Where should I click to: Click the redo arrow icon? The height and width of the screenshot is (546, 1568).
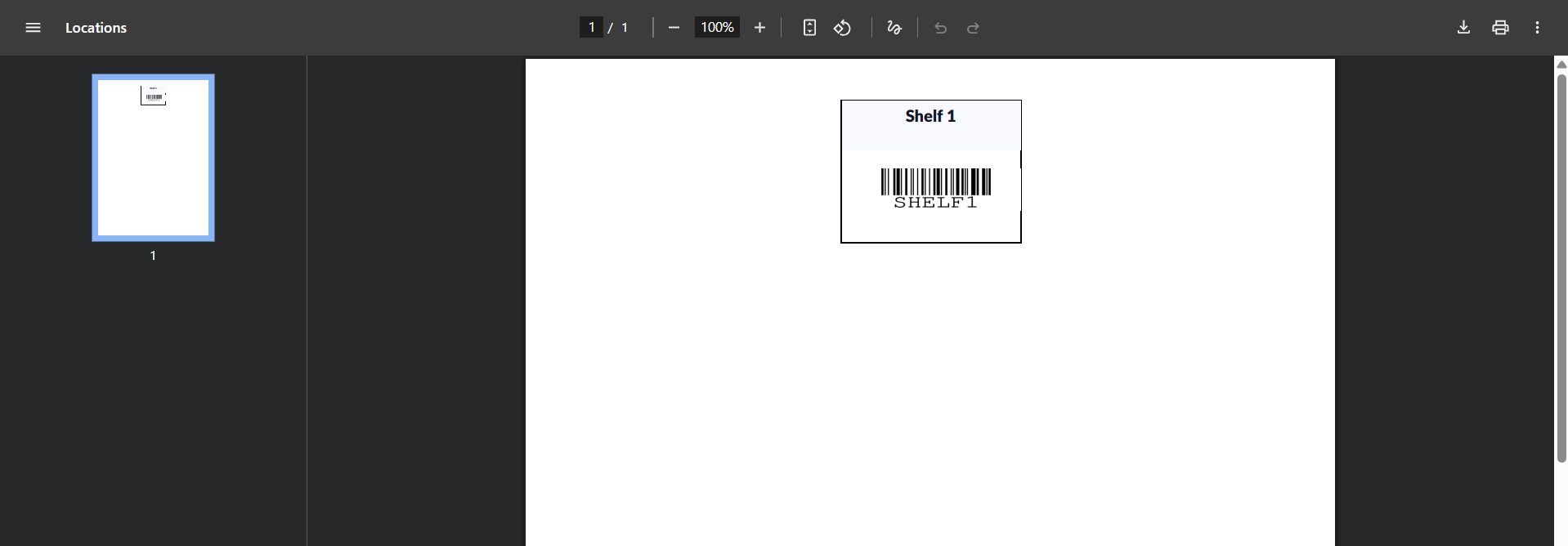tap(973, 28)
